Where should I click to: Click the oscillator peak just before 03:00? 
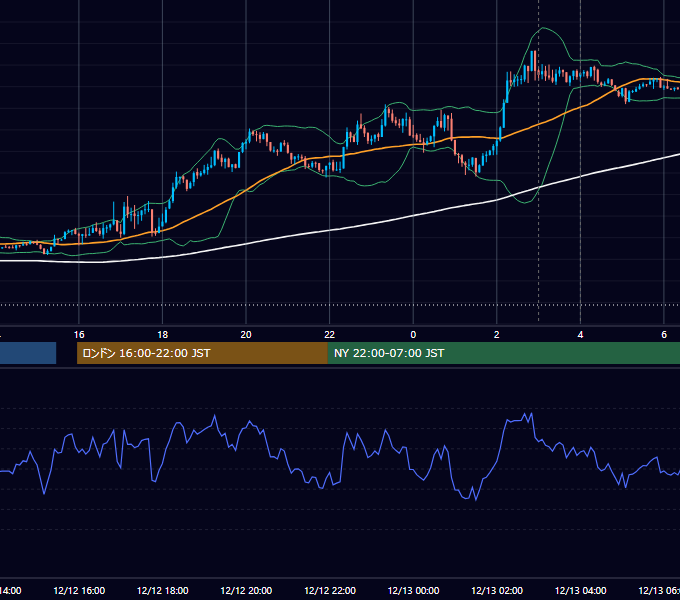click(x=532, y=414)
